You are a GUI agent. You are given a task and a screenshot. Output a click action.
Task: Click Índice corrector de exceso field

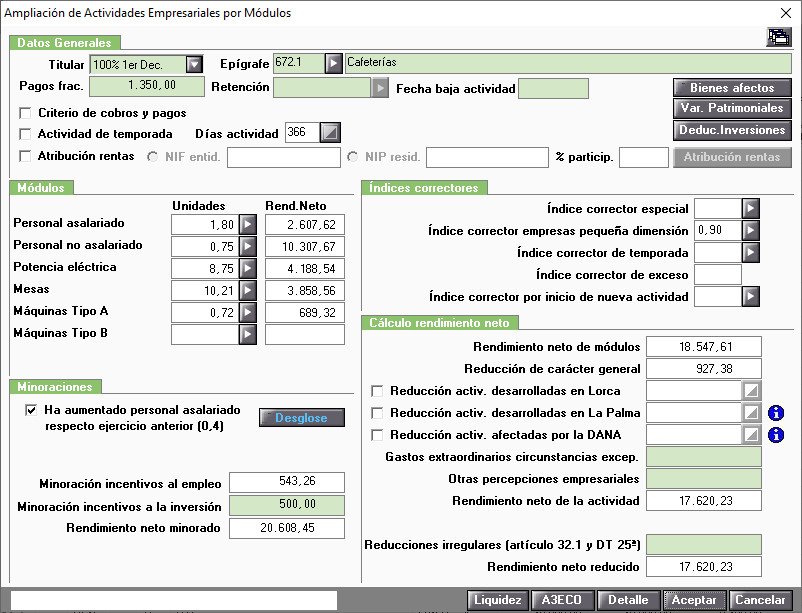(718, 275)
